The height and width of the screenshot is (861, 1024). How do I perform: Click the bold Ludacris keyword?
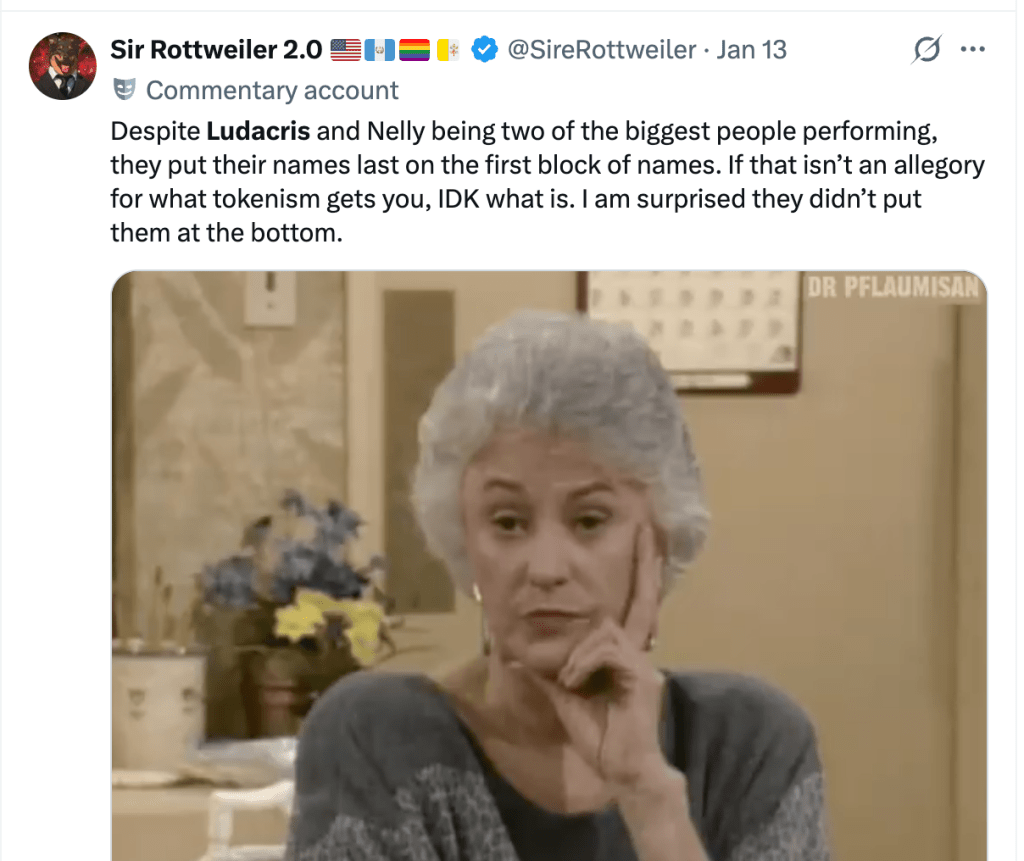coord(258,131)
